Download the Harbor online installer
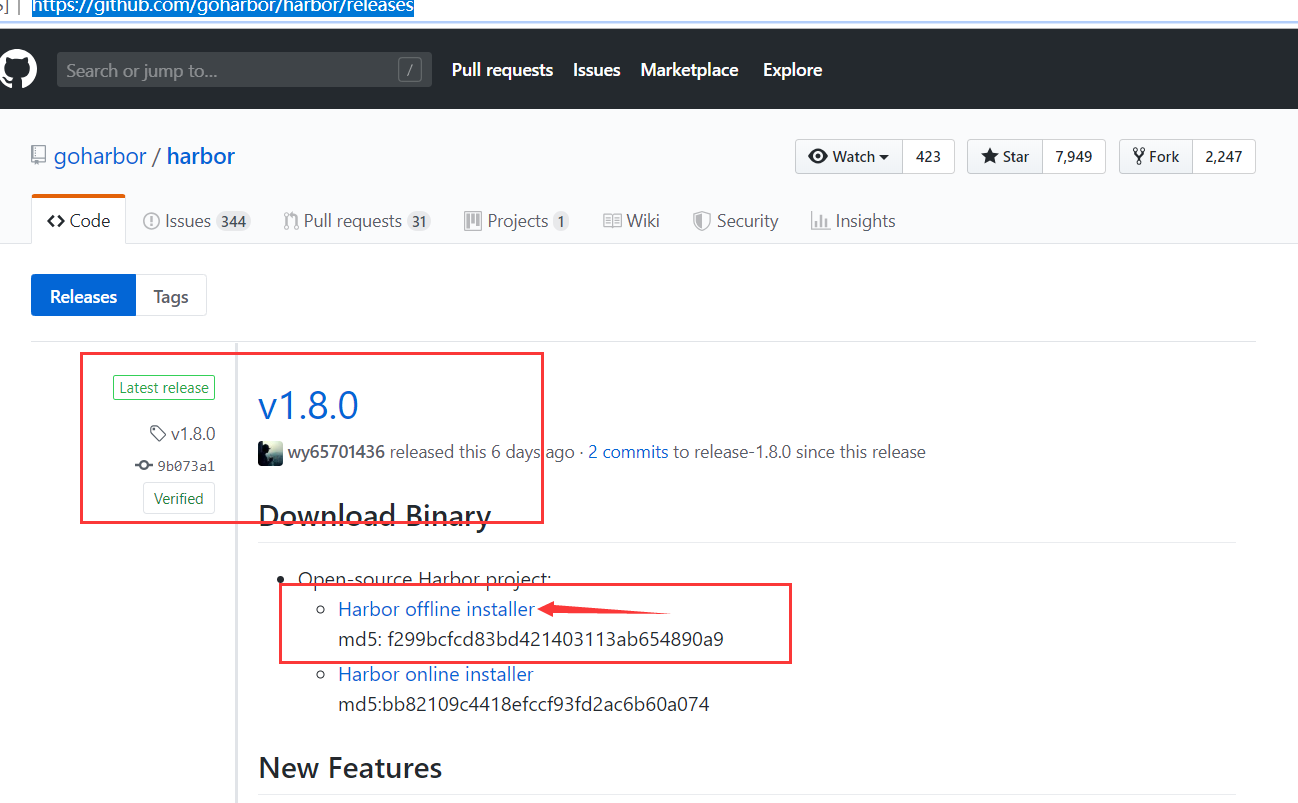Viewport: 1298px width, 803px height. coord(436,674)
